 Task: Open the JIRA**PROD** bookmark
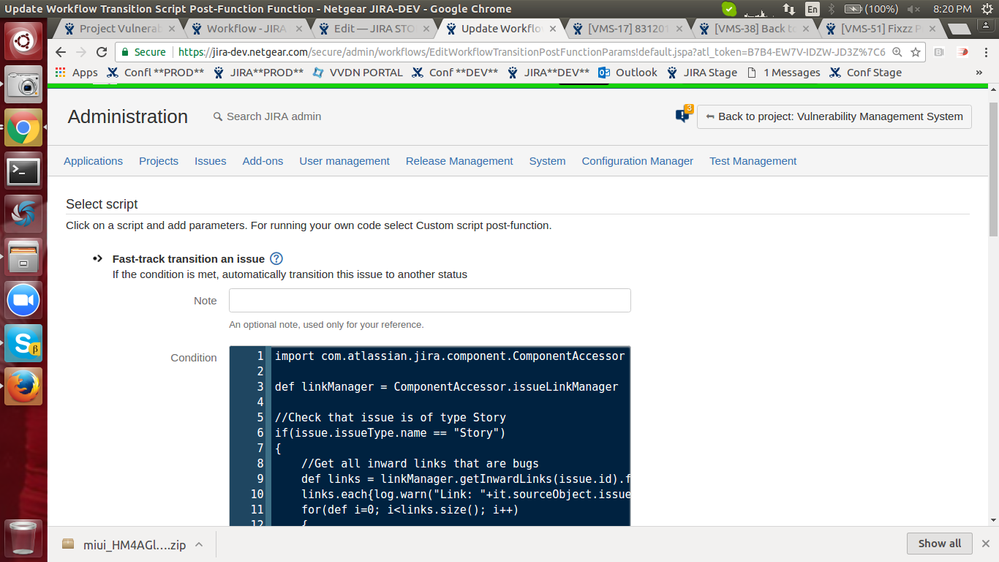(x=259, y=73)
